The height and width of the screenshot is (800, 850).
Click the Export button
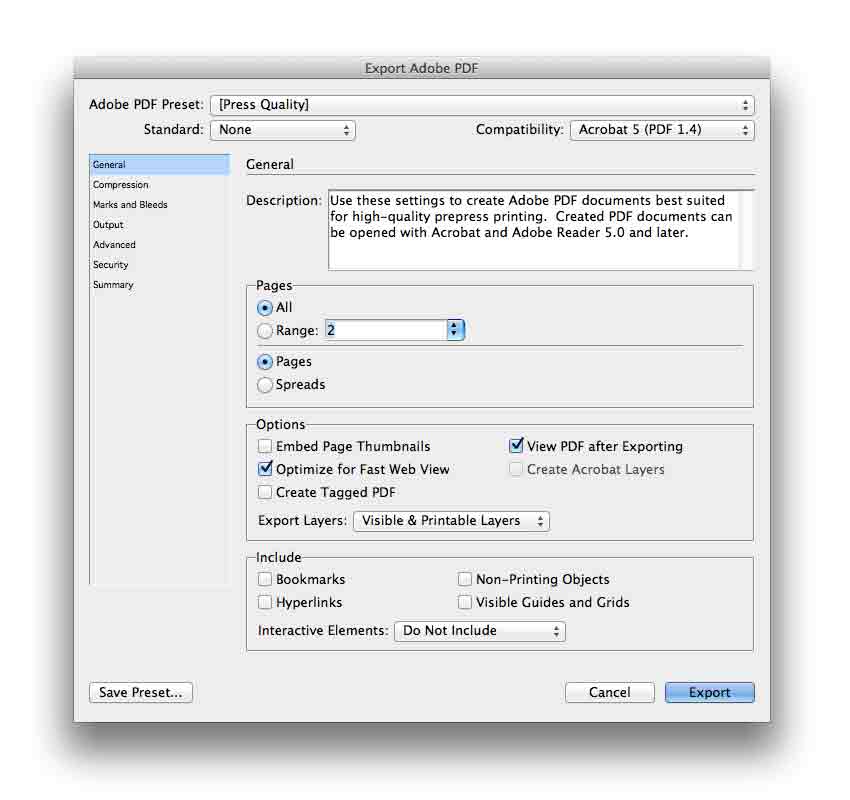[710, 692]
